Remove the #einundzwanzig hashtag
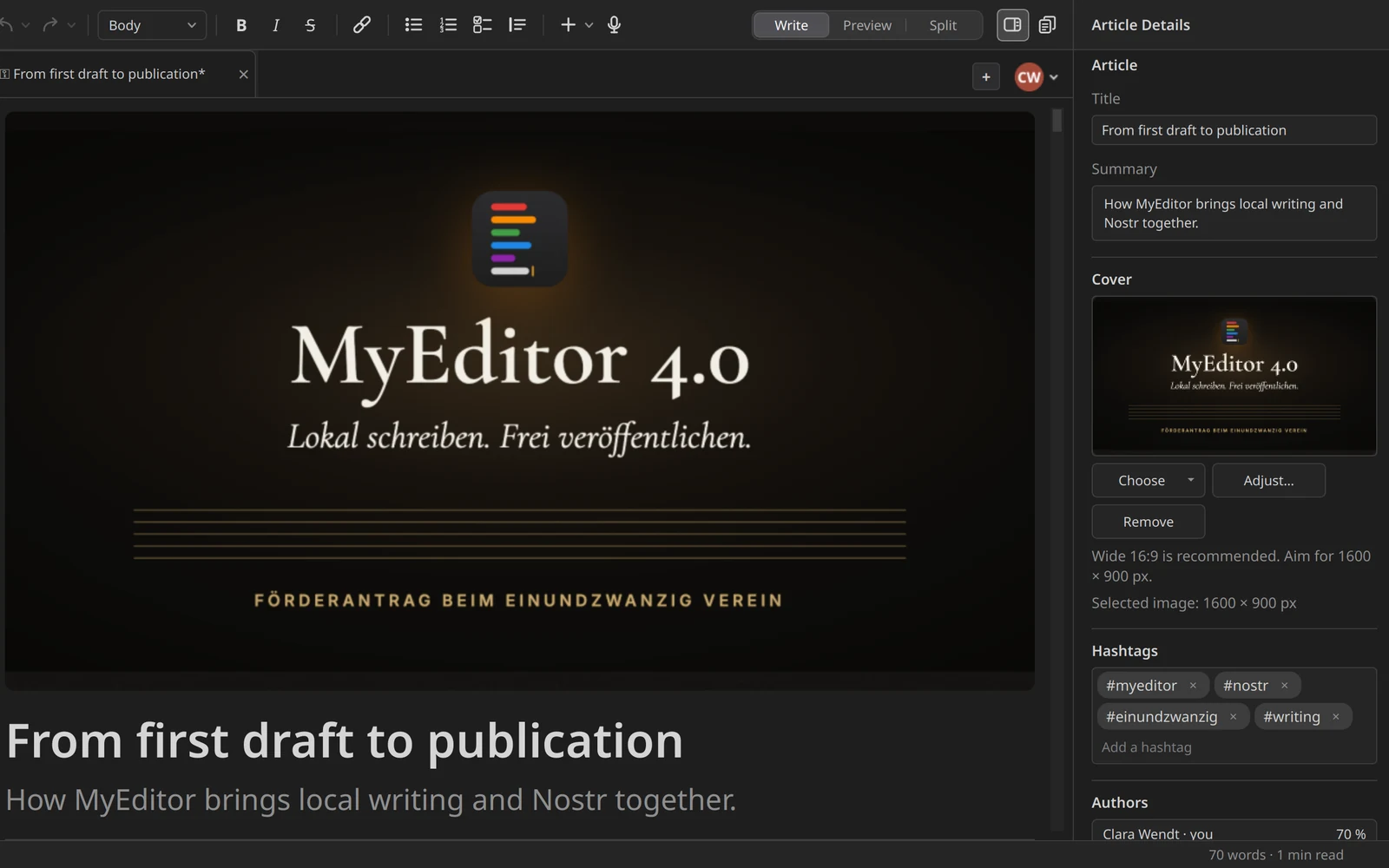 [1233, 717]
